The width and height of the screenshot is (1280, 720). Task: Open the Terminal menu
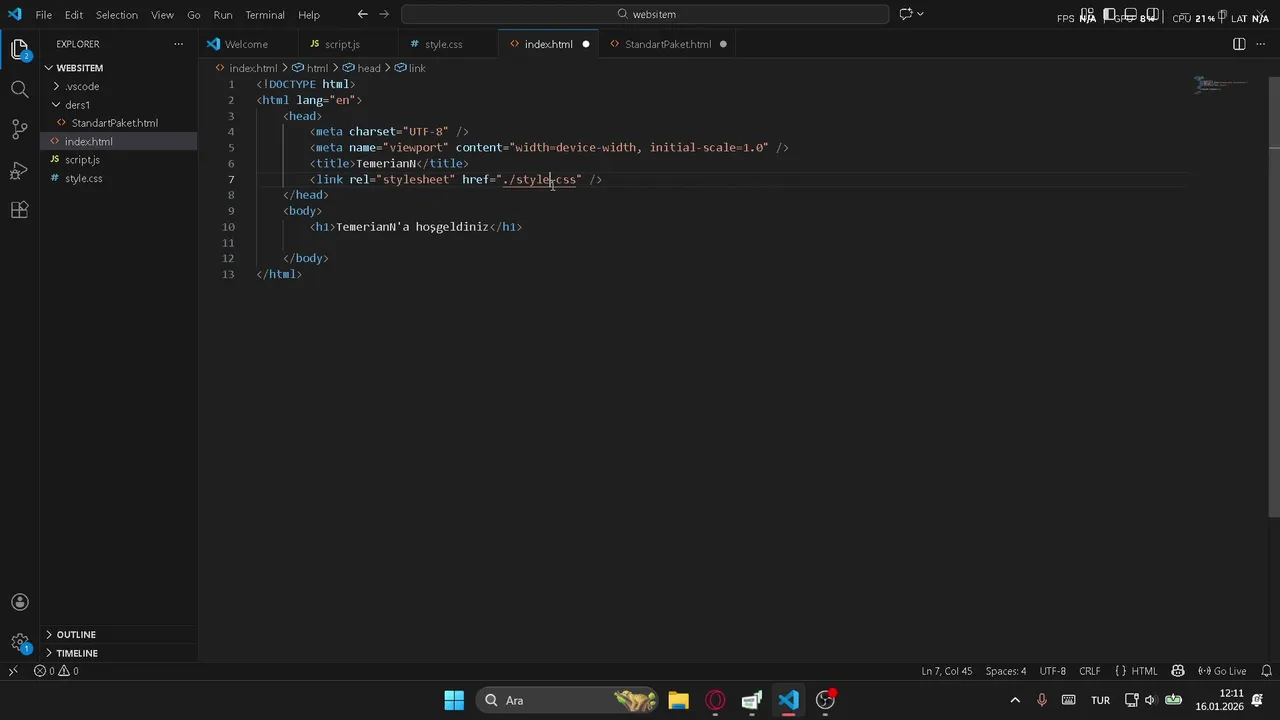coord(265,15)
